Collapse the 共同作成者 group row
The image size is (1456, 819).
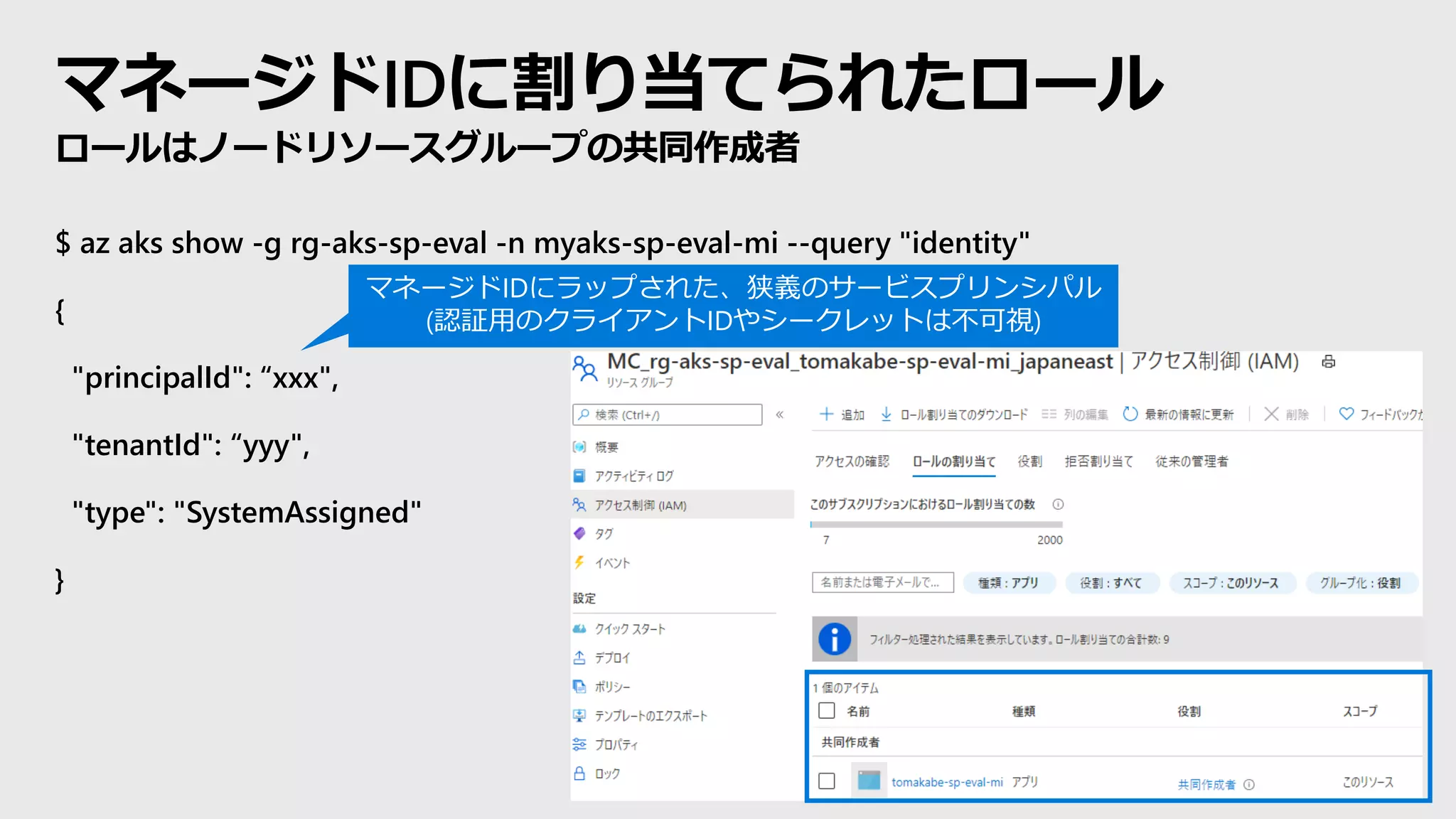point(851,742)
